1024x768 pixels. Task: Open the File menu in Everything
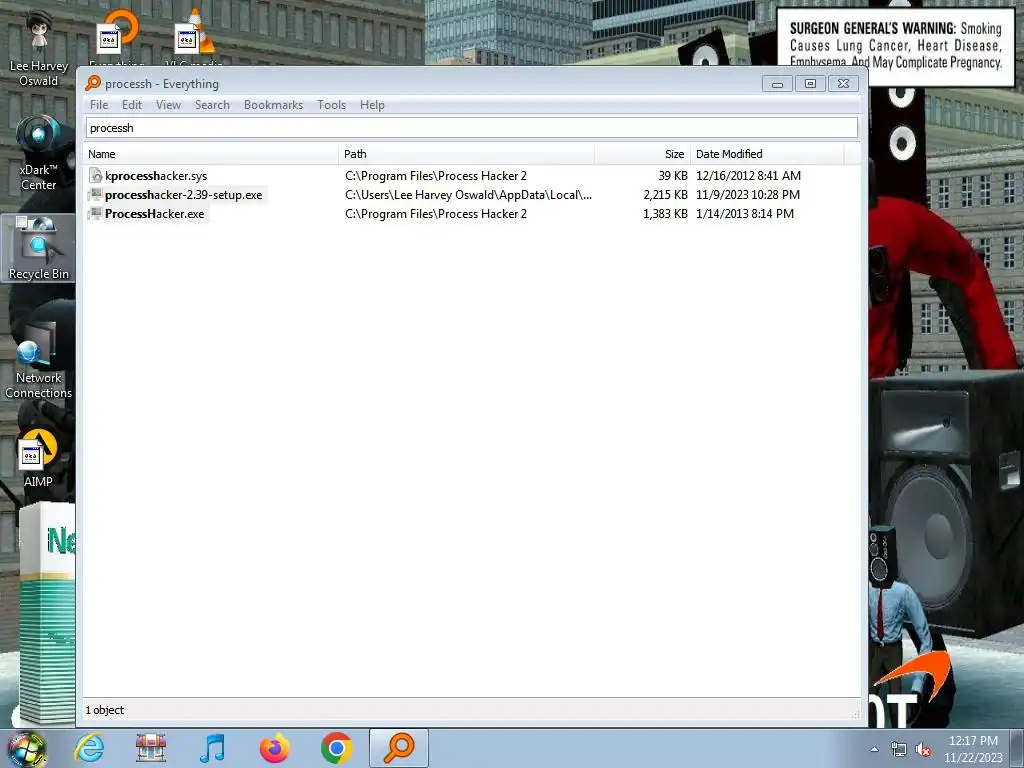click(99, 104)
